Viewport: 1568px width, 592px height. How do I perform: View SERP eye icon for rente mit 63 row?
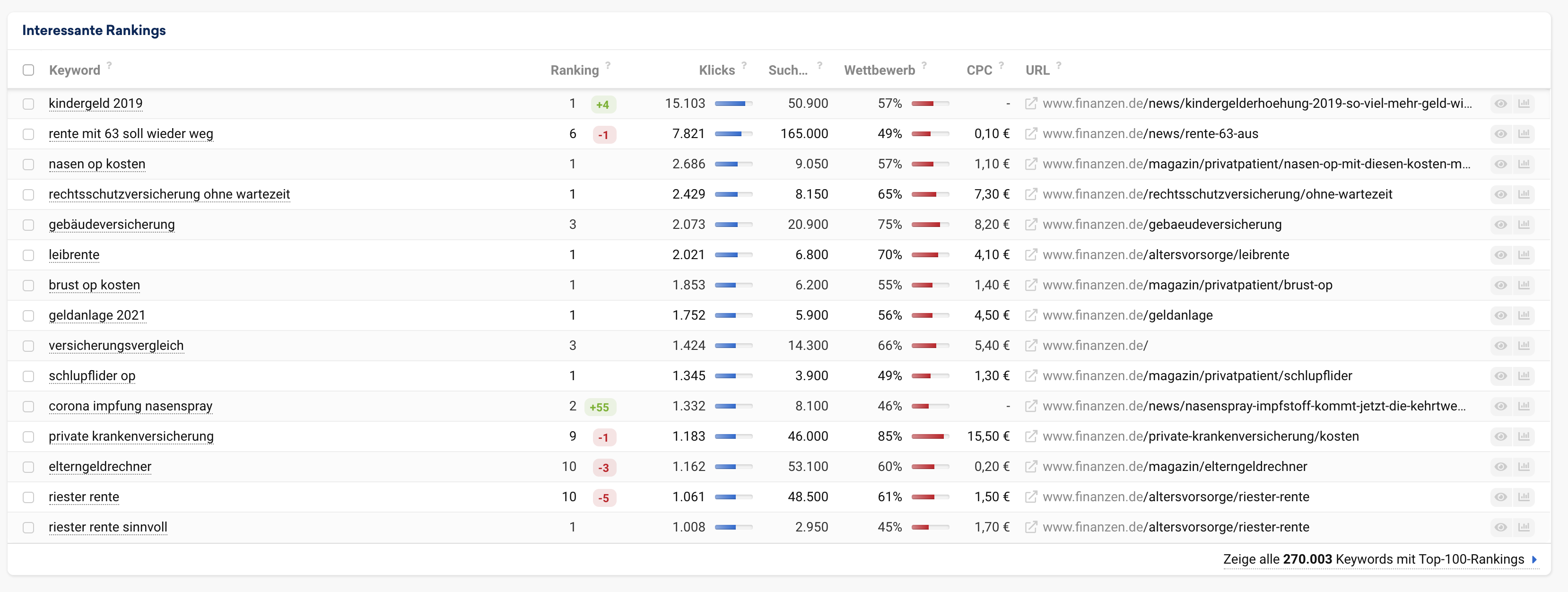click(1500, 134)
